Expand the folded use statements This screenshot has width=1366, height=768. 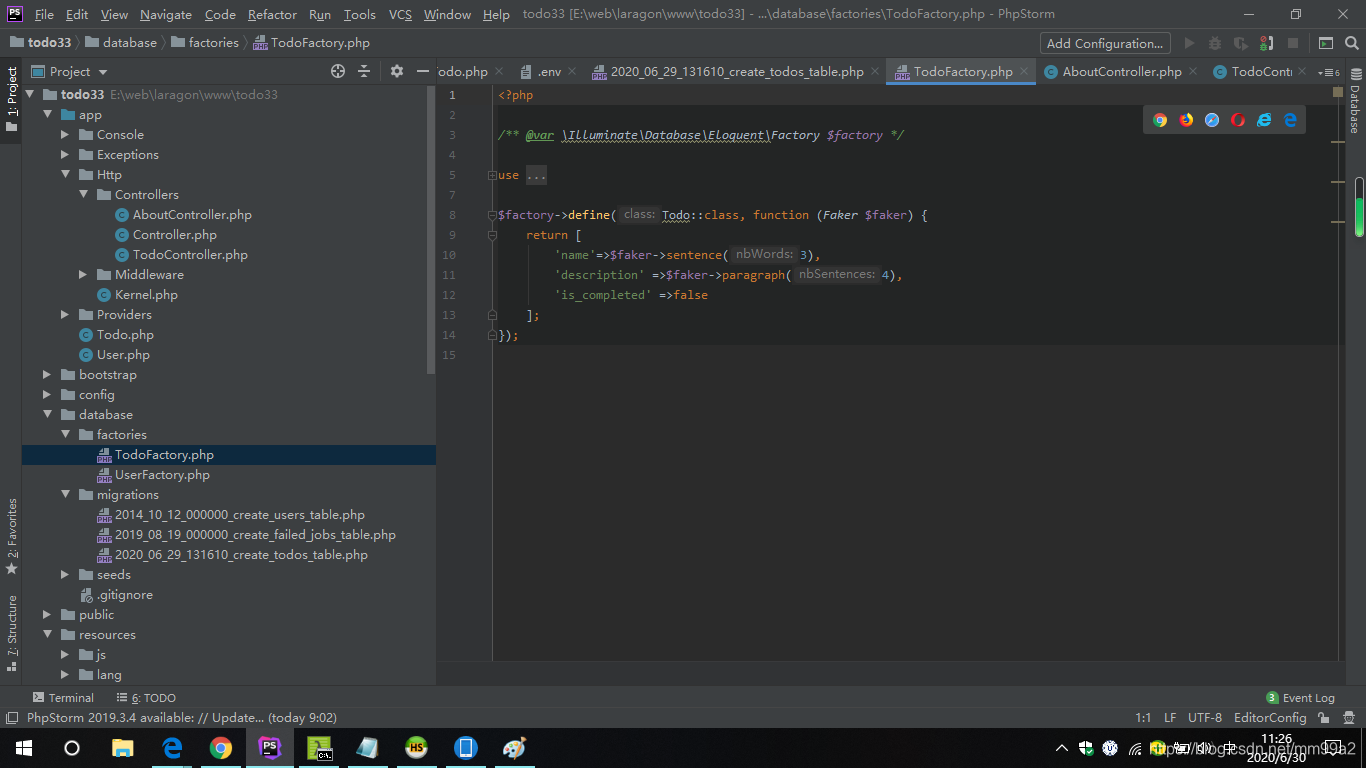pyautogui.click(x=492, y=175)
